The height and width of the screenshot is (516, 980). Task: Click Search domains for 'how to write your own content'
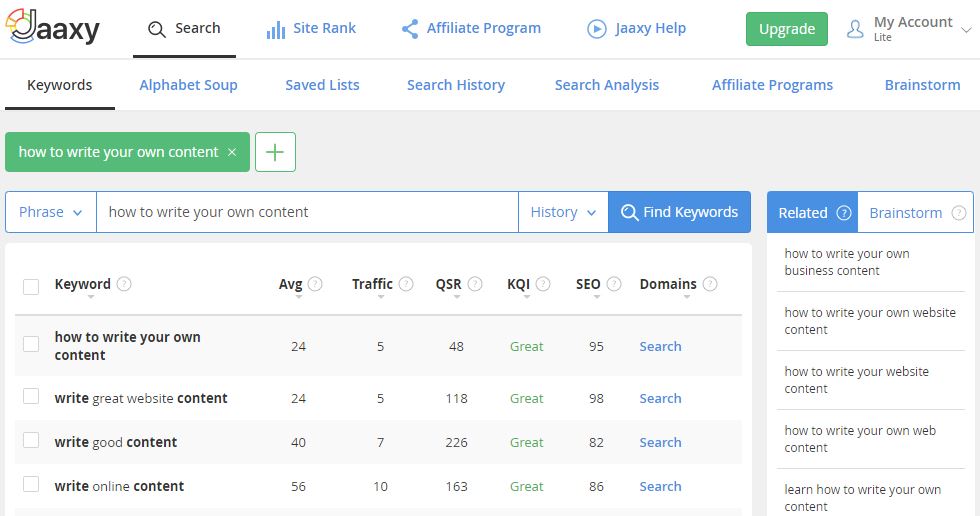click(x=660, y=347)
